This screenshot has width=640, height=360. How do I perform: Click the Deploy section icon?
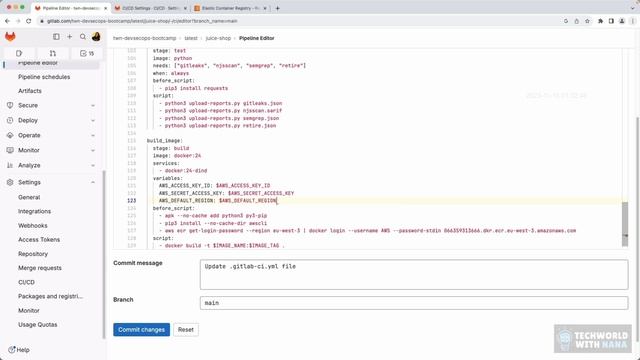[x=10, y=120]
